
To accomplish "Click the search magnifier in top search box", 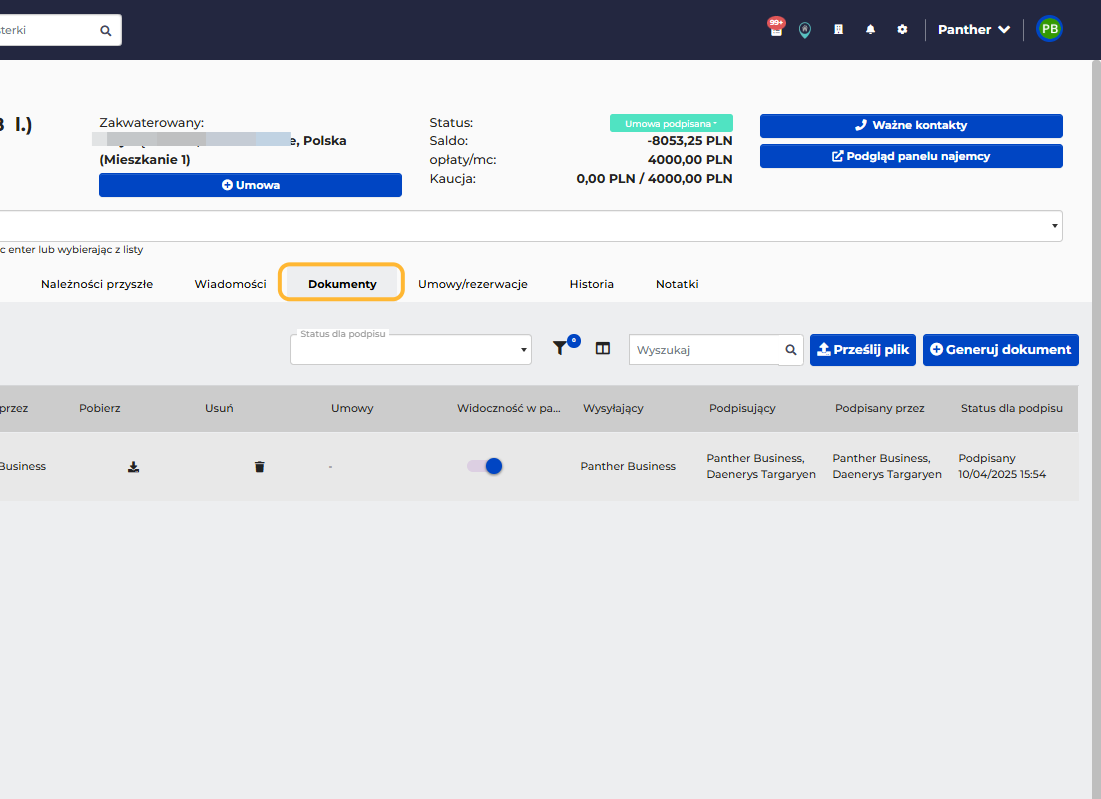I will [x=106, y=30].
